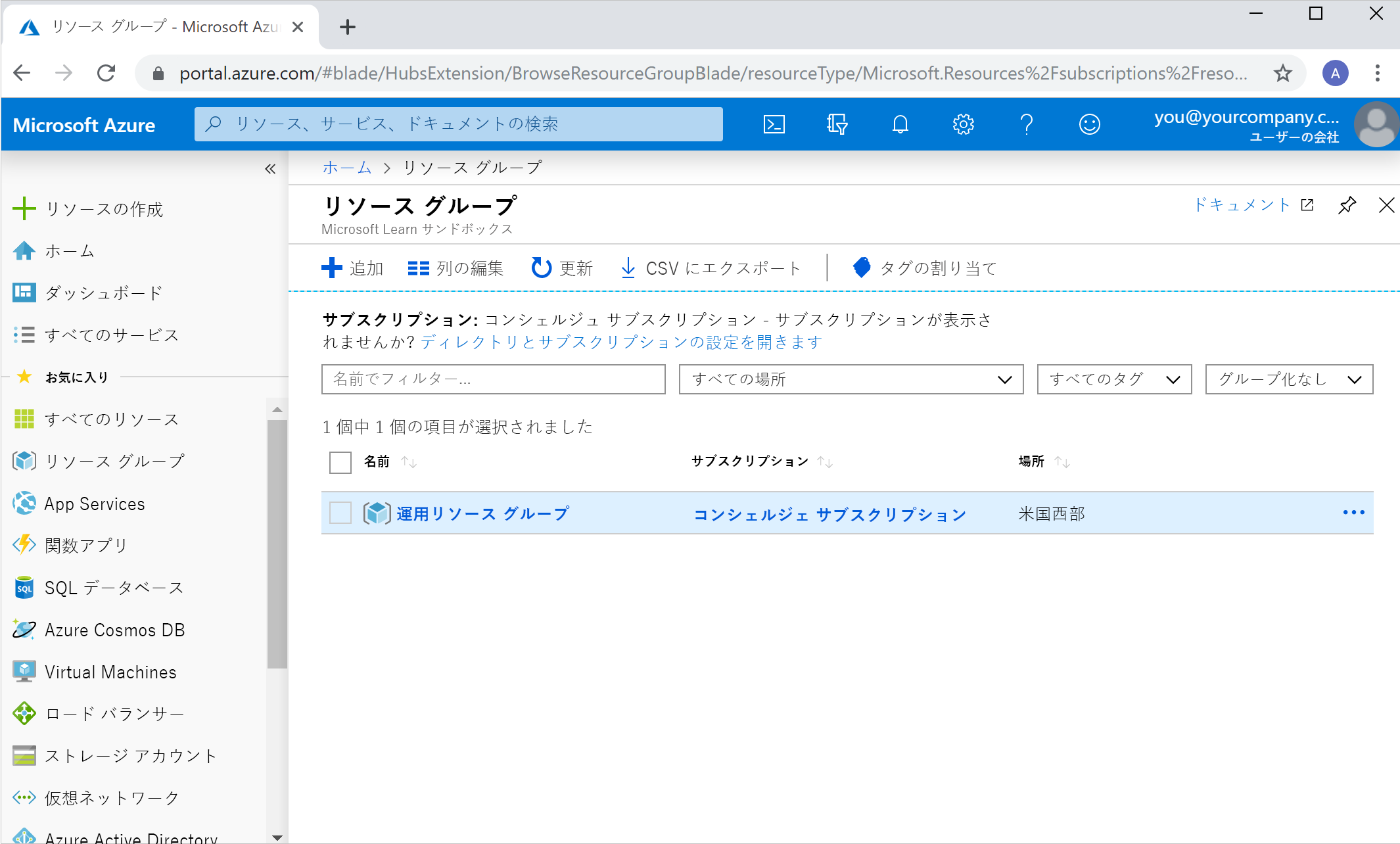Open the グループ化なし grouping dropdown

pyautogui.click(x=1289, y=379)
